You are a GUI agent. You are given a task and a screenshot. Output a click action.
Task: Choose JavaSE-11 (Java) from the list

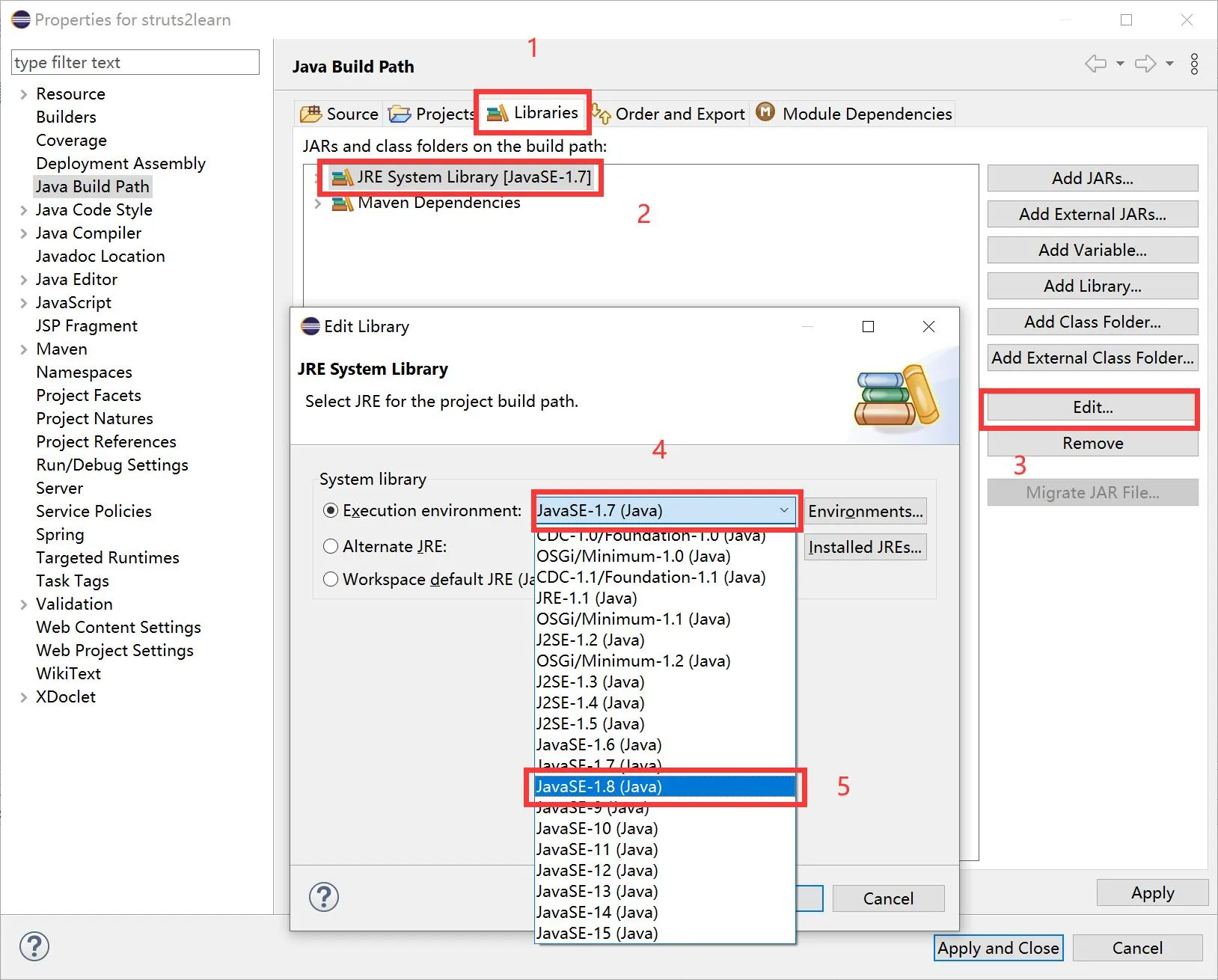click(665, 849)
